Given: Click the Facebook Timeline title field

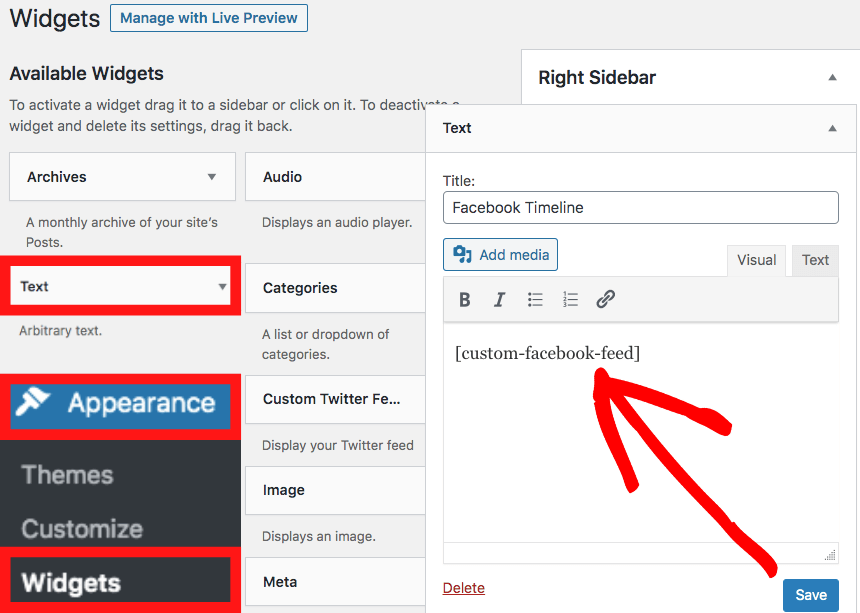Looking at the screenshot, I should point(640,207).
